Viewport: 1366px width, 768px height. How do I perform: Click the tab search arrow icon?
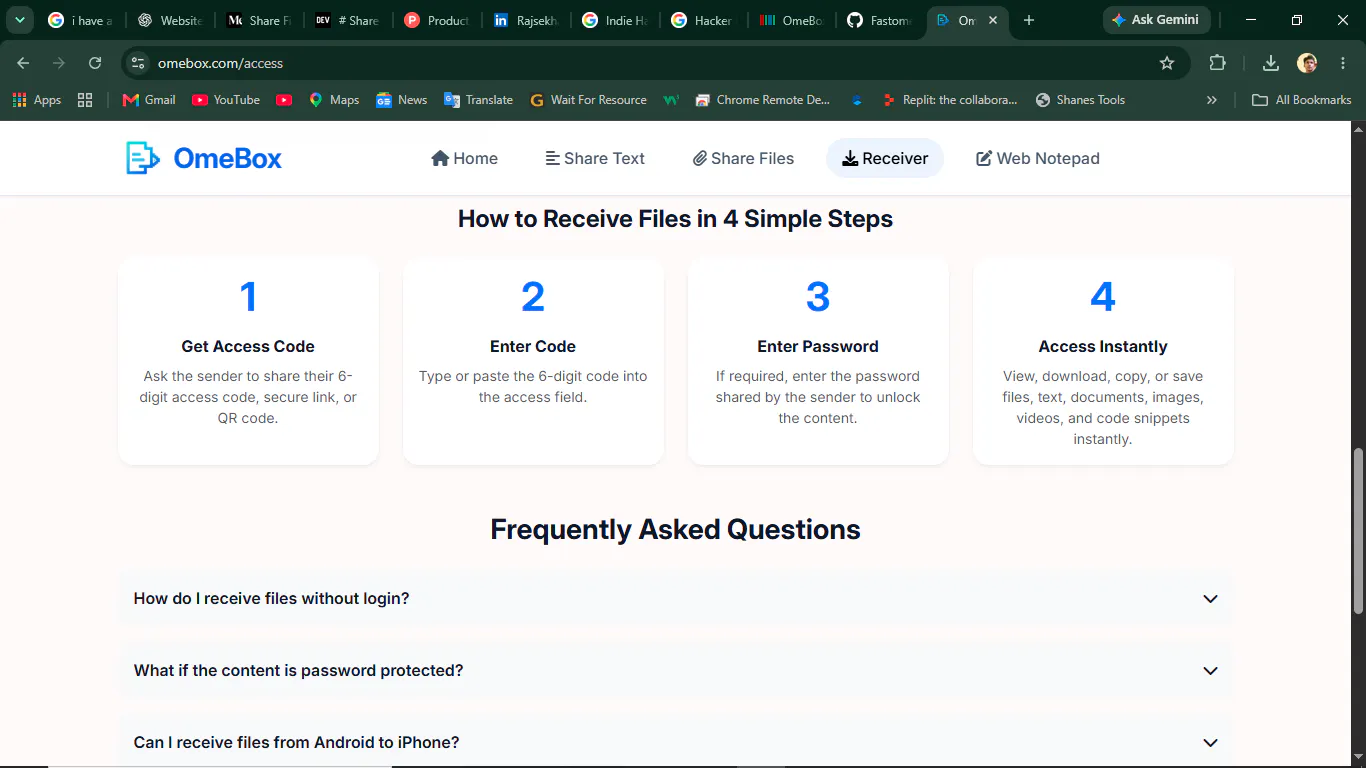[19, 20]
